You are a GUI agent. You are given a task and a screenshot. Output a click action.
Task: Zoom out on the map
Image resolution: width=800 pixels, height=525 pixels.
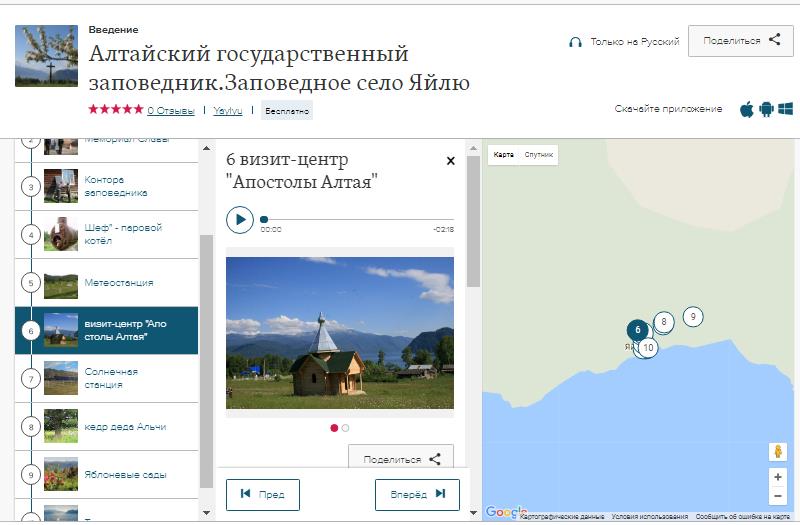(778, 496)
